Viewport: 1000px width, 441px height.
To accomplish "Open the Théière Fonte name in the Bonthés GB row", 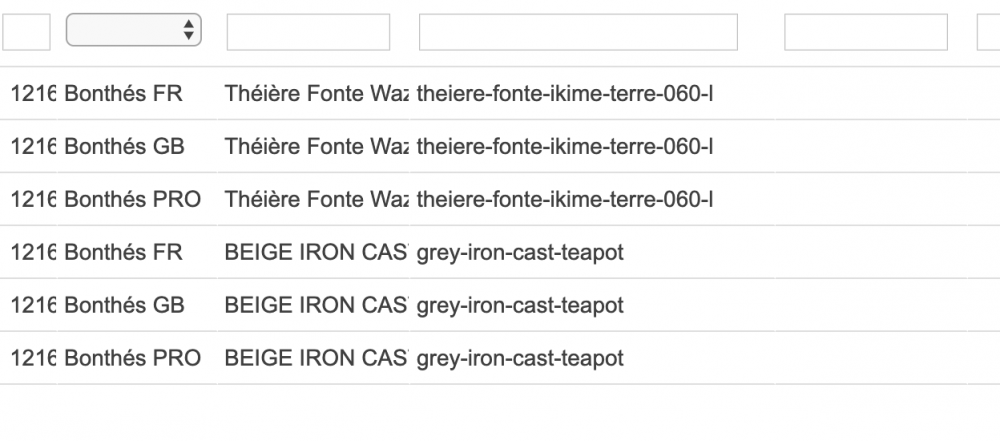I will pyautogui.click(x=316, y=147).
